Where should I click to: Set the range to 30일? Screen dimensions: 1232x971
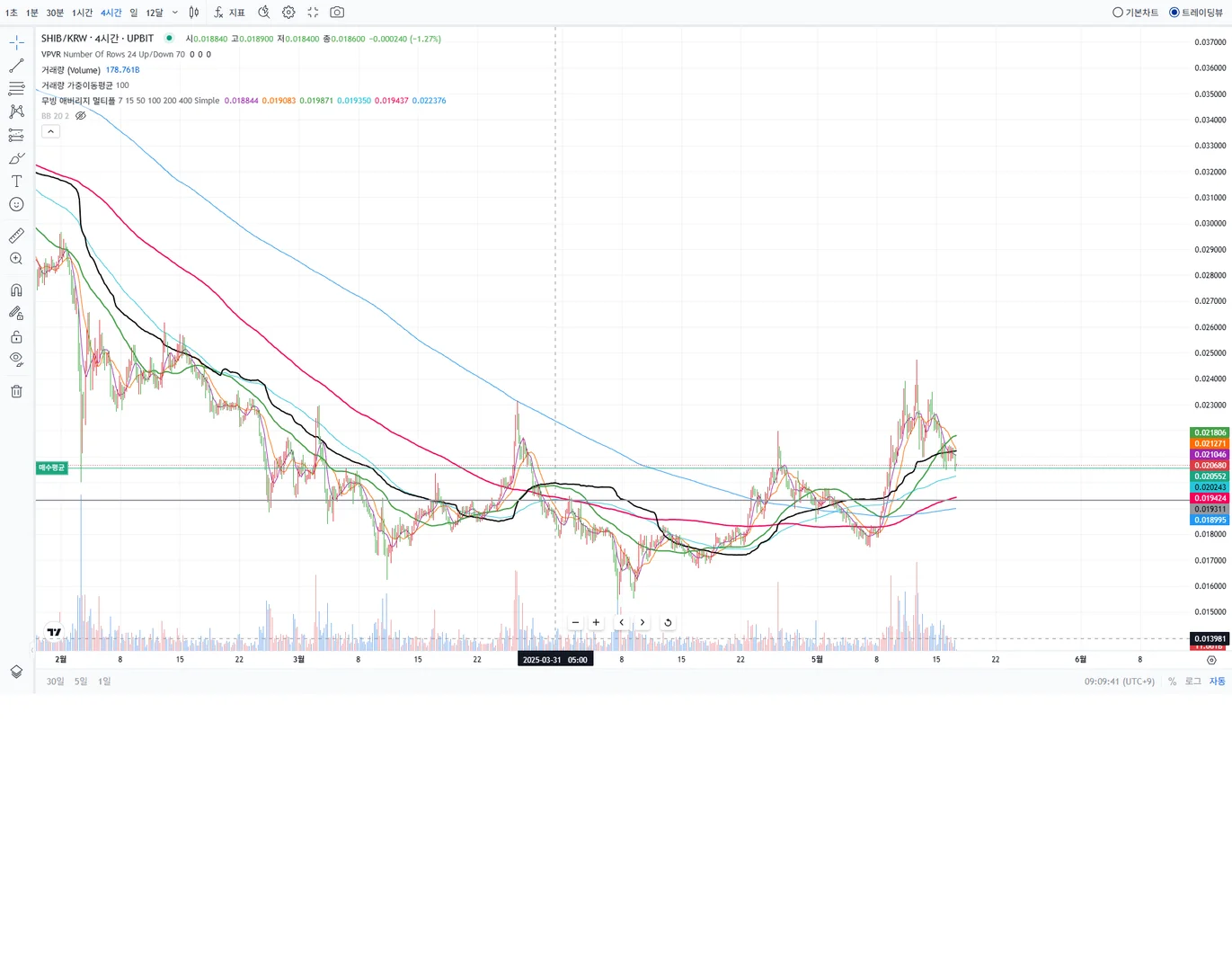pyautogui.click(x=56, y=681)
